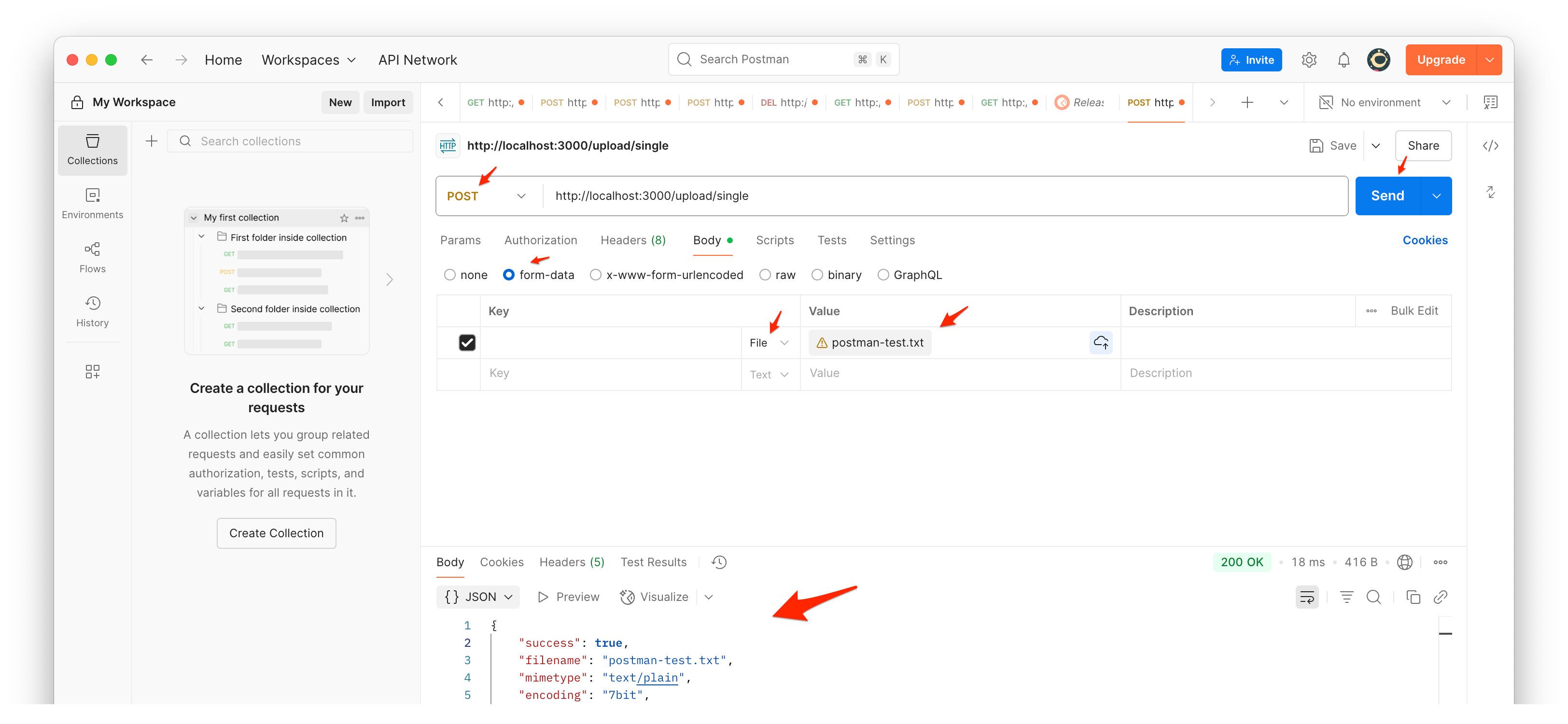Open the code snippet panel
Viewport: 1568px width, 724px height.
point(1490,145)
